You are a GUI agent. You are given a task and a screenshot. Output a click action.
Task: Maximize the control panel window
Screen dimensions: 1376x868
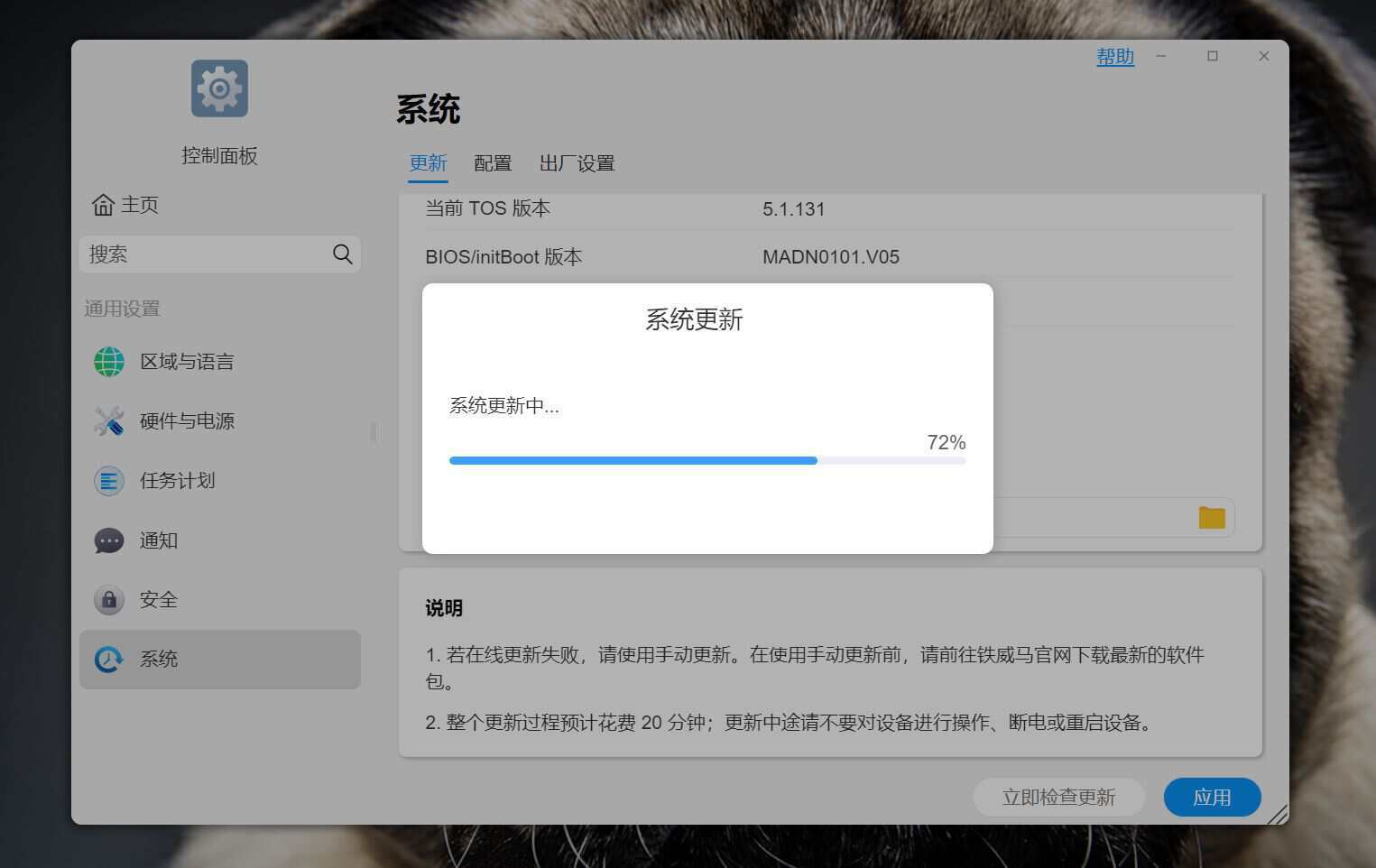point(1213,56)
